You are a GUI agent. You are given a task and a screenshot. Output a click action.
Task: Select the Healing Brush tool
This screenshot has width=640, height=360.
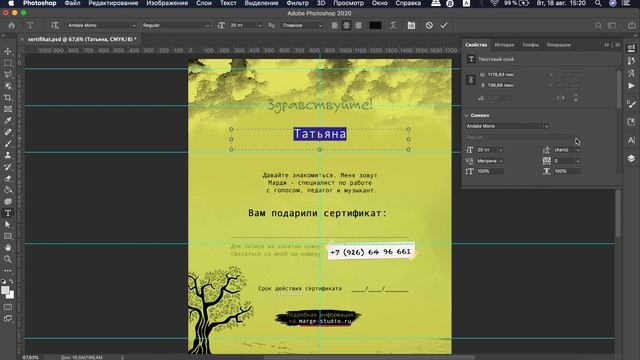pyautogui.click(x=8, y=132)
